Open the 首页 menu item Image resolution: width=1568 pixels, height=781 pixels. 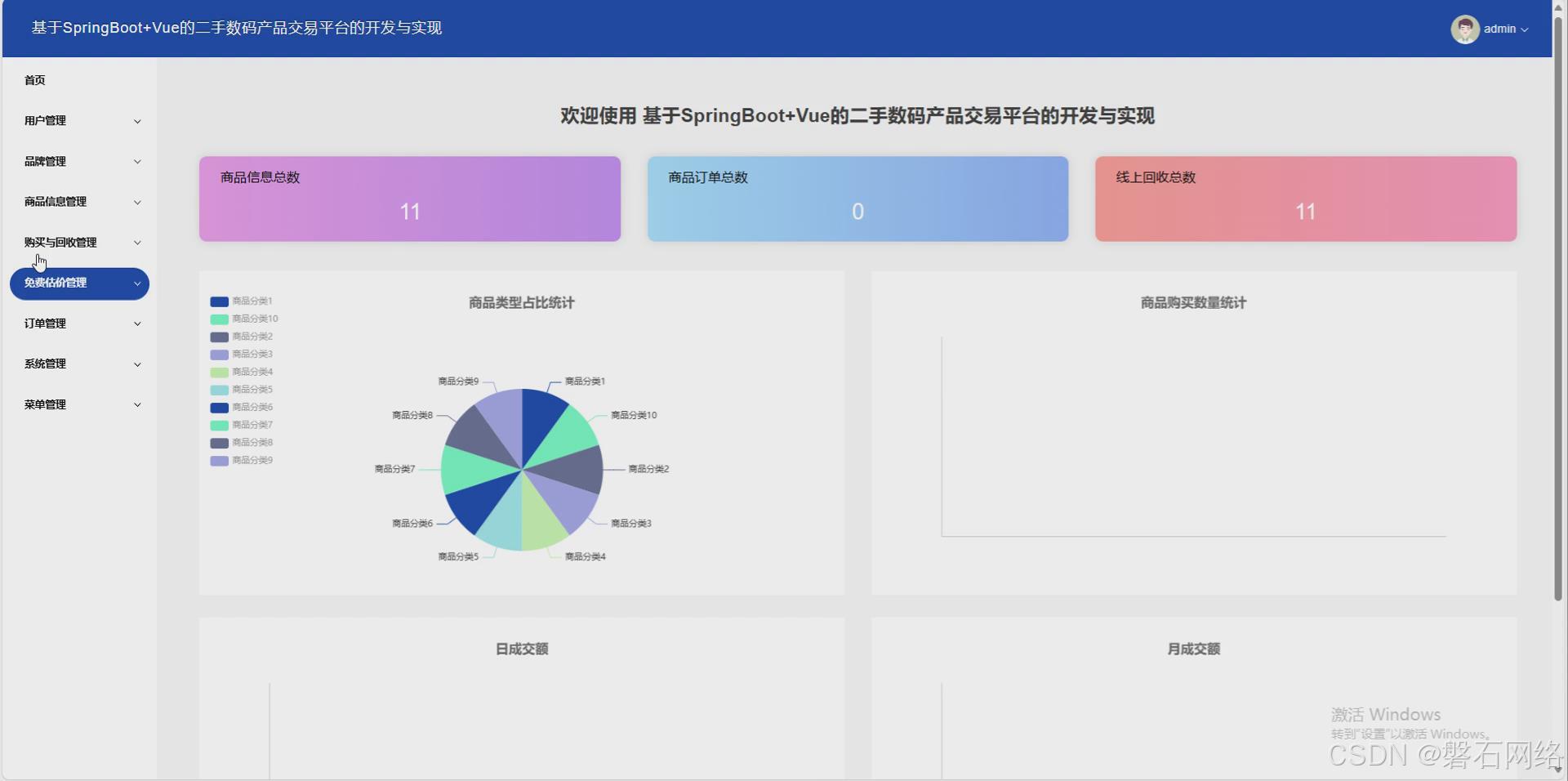coord(35,80)
